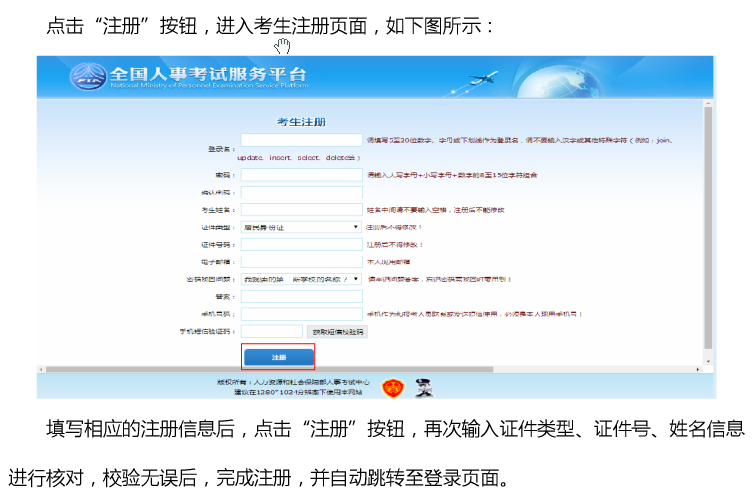Focus the 手机号码 input field
Screen dimensions: 755x500
pyautogui.click(x=301, y=313)
